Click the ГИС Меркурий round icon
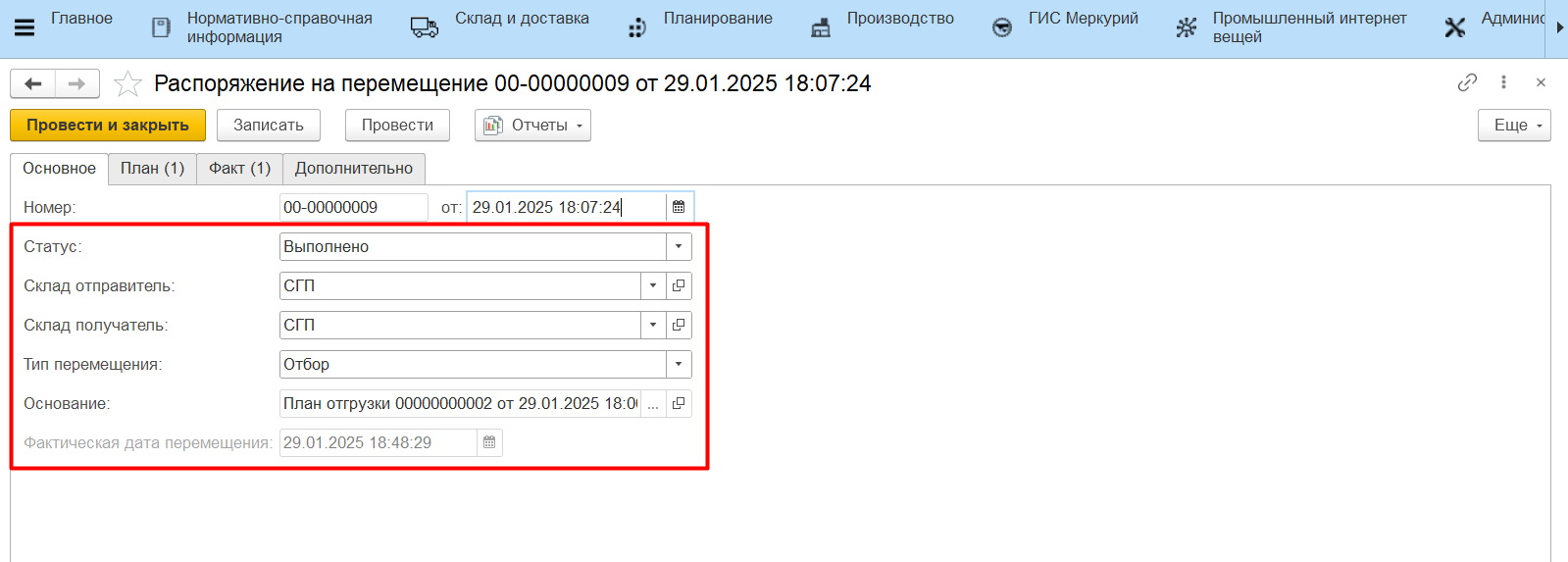 (x=1002, y=27)
